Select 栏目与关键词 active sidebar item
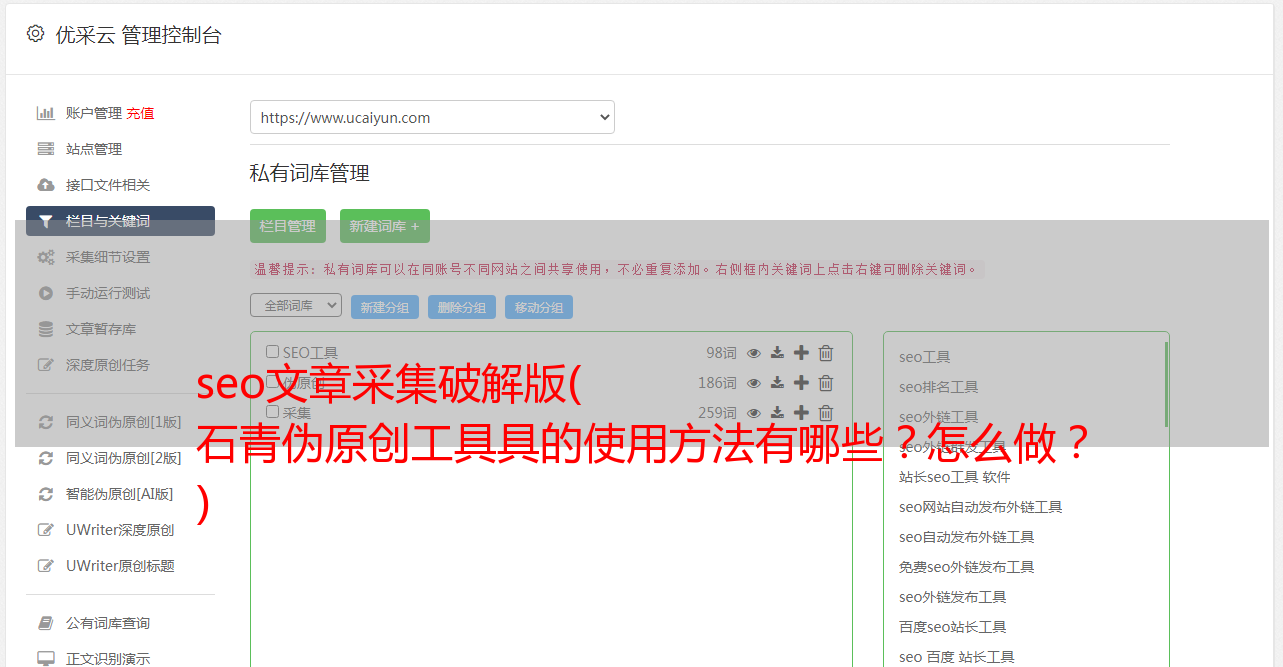The height and width of the screenshot is (667, 1283). (120, 221)
